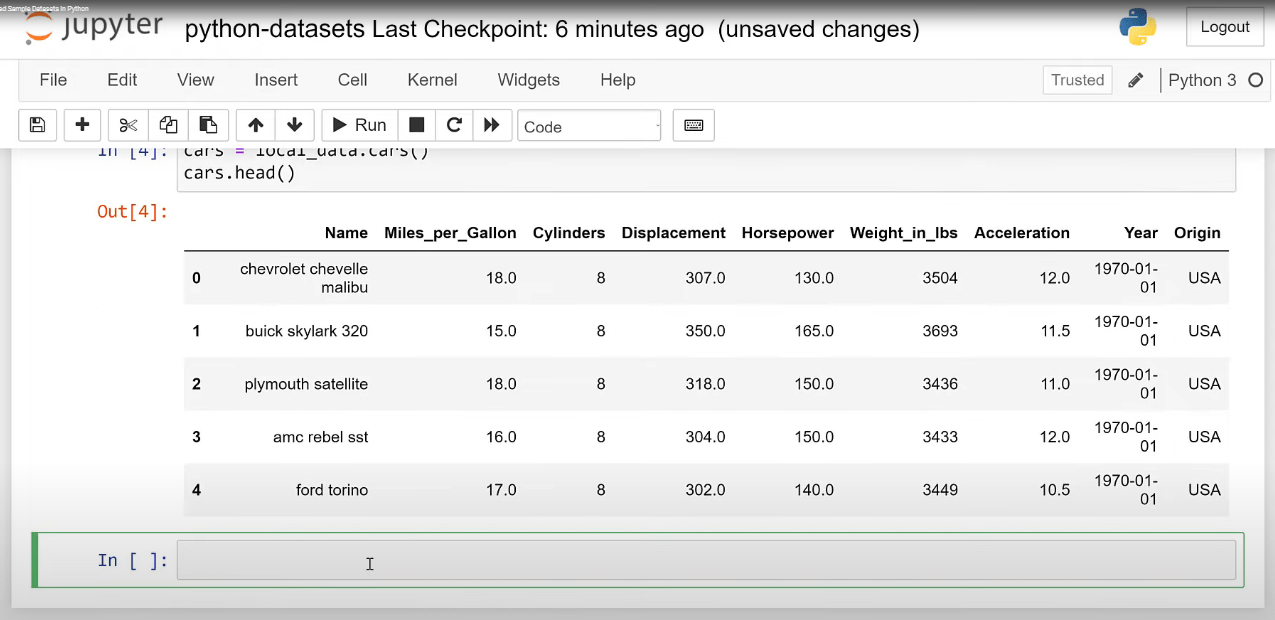Select the buick skylark 320 cell
Image resolution: width=1275 pixels, height=620 pixels.
307,331
